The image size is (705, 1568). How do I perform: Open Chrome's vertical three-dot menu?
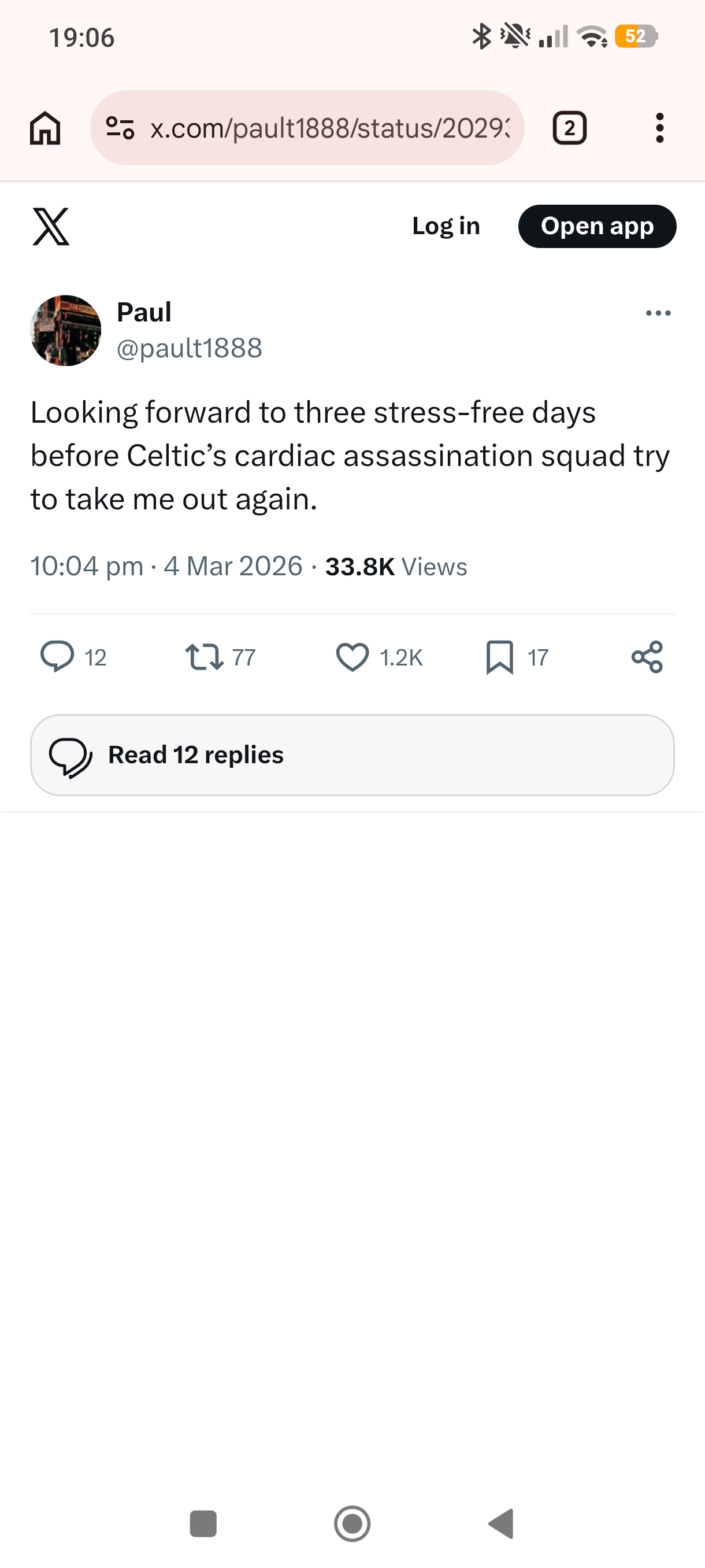[x=659, y=128]
